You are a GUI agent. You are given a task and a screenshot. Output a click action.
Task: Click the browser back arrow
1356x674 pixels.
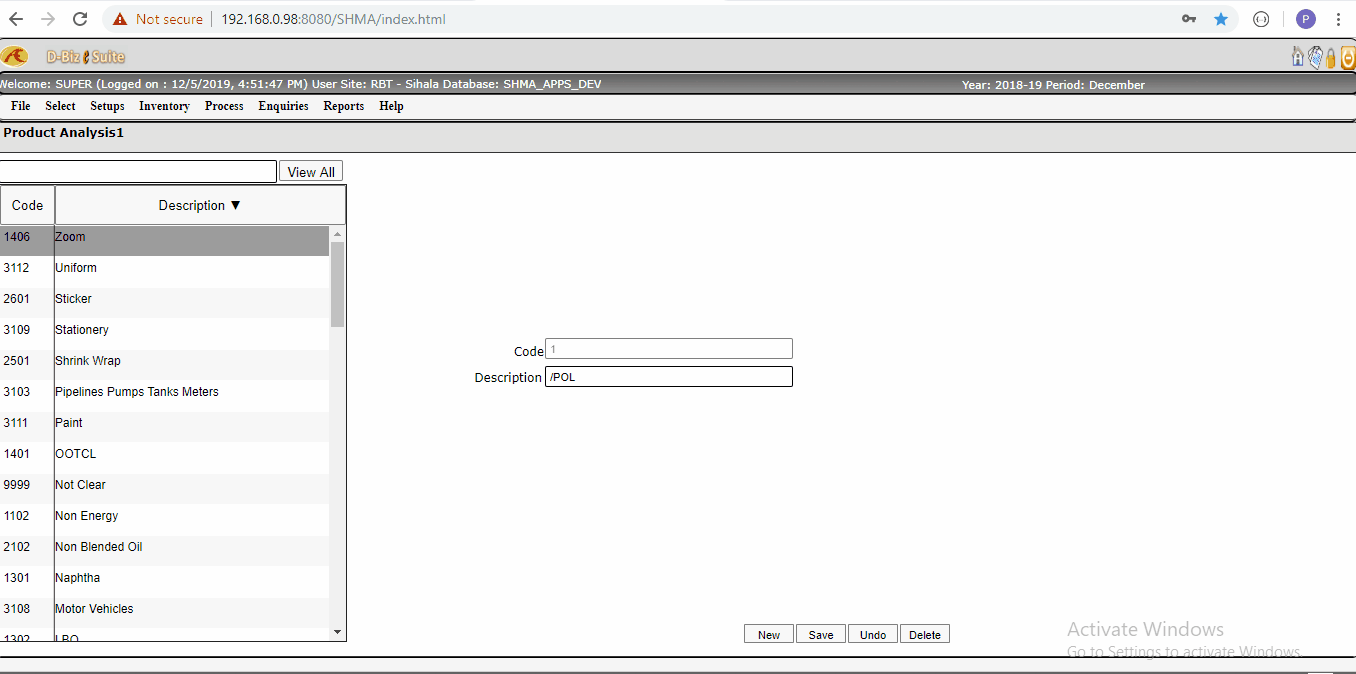[17, 18]
